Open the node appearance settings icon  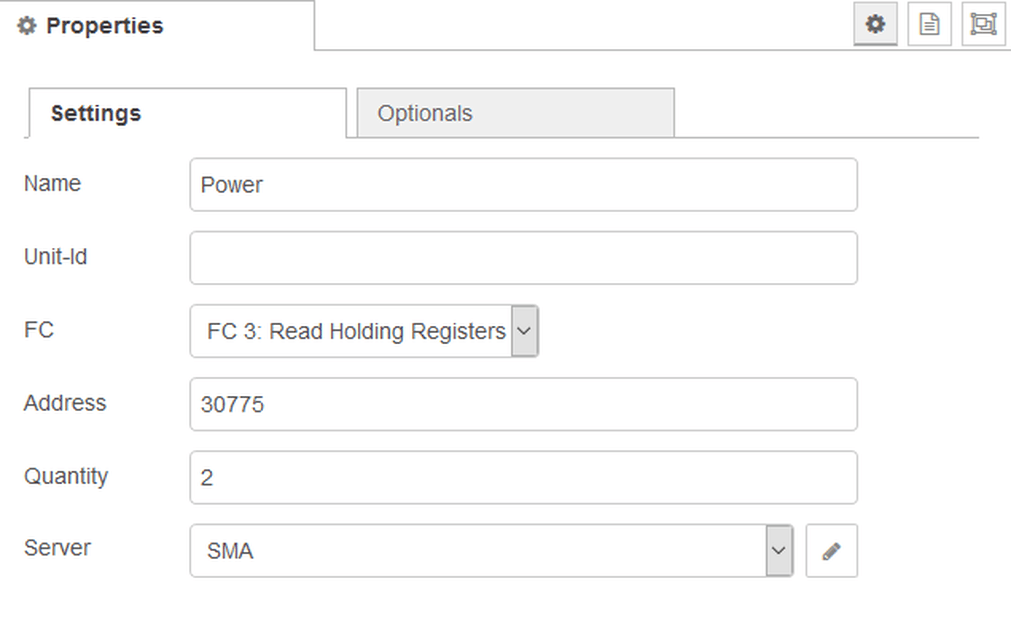(x=983, y=25)
